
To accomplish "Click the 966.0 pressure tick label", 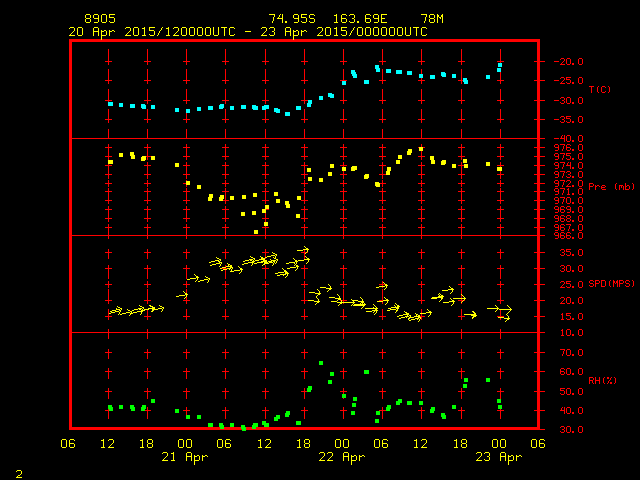I will (568, 236).
